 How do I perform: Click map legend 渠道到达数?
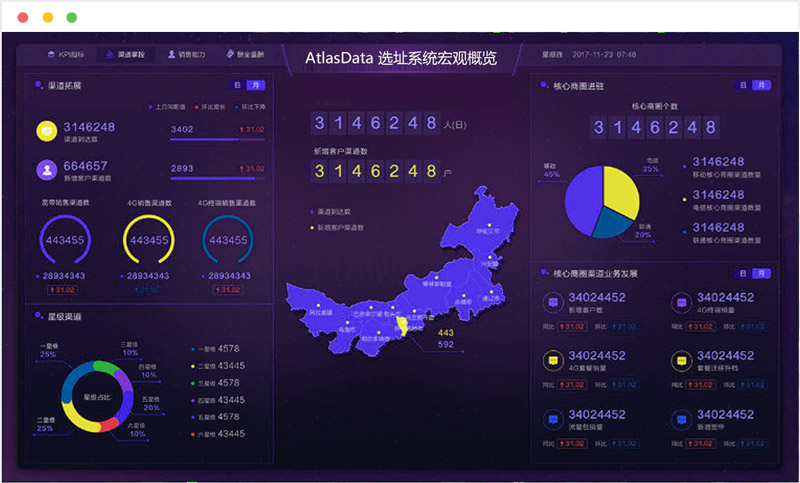pos(331,212)
